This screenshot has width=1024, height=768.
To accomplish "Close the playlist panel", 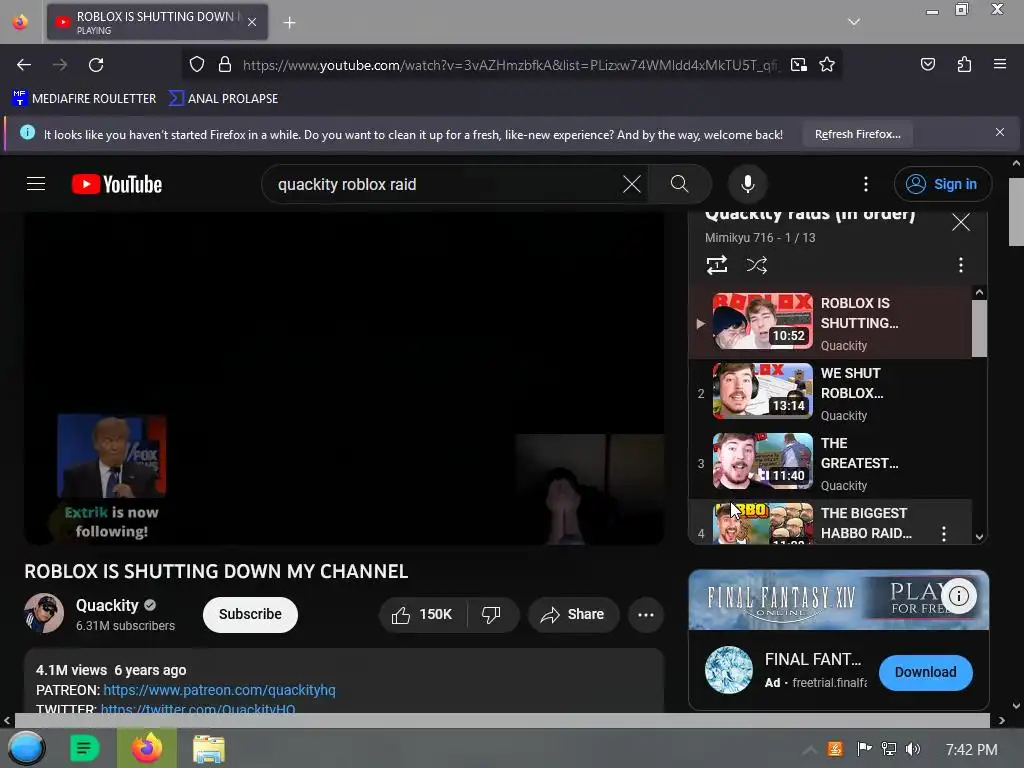I will pyautogui.click(x=961, y=222).
